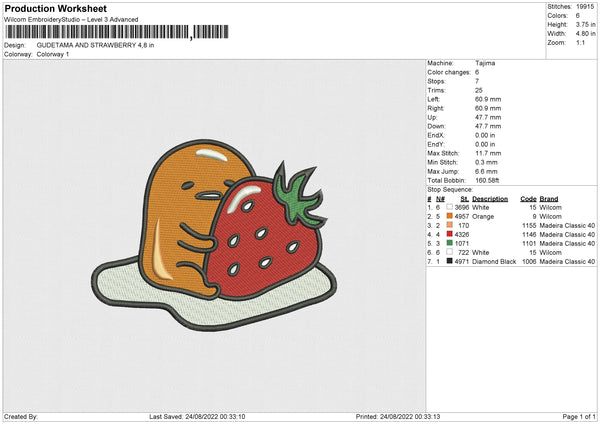600x424 pixels.
Task: Click the 'Color changes:' label
Action: point(449,72)
